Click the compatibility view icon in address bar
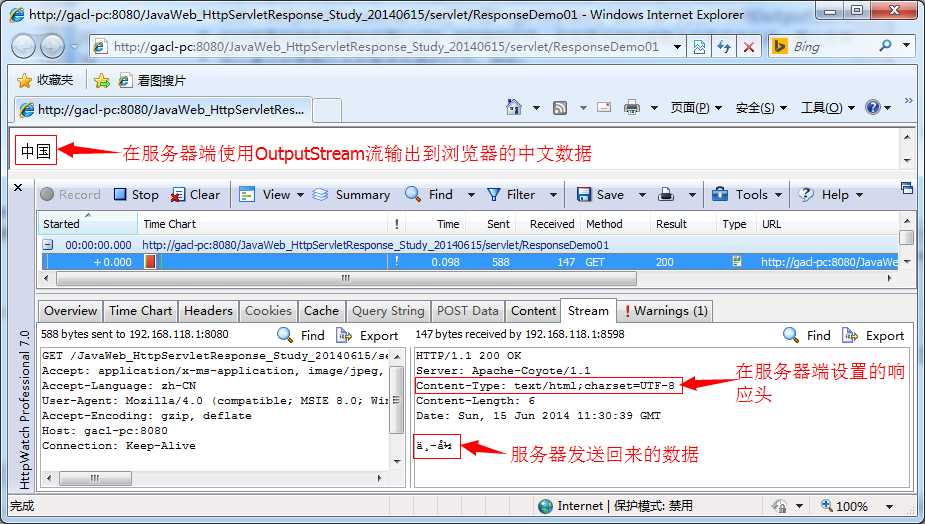The image size is (925, 524). [x=699, y=47]
